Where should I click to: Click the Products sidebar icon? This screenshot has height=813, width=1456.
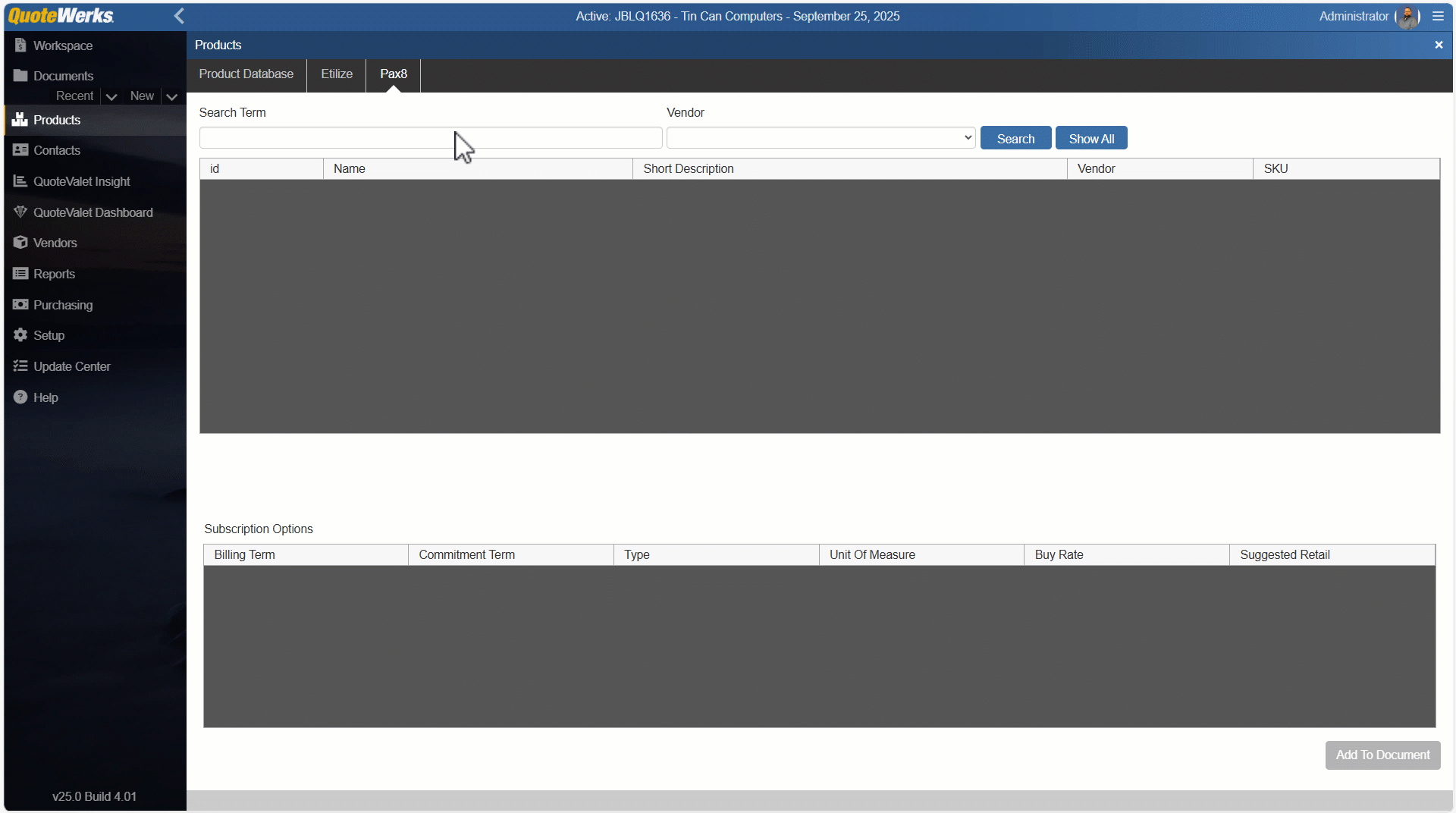(x=20, y=120)
